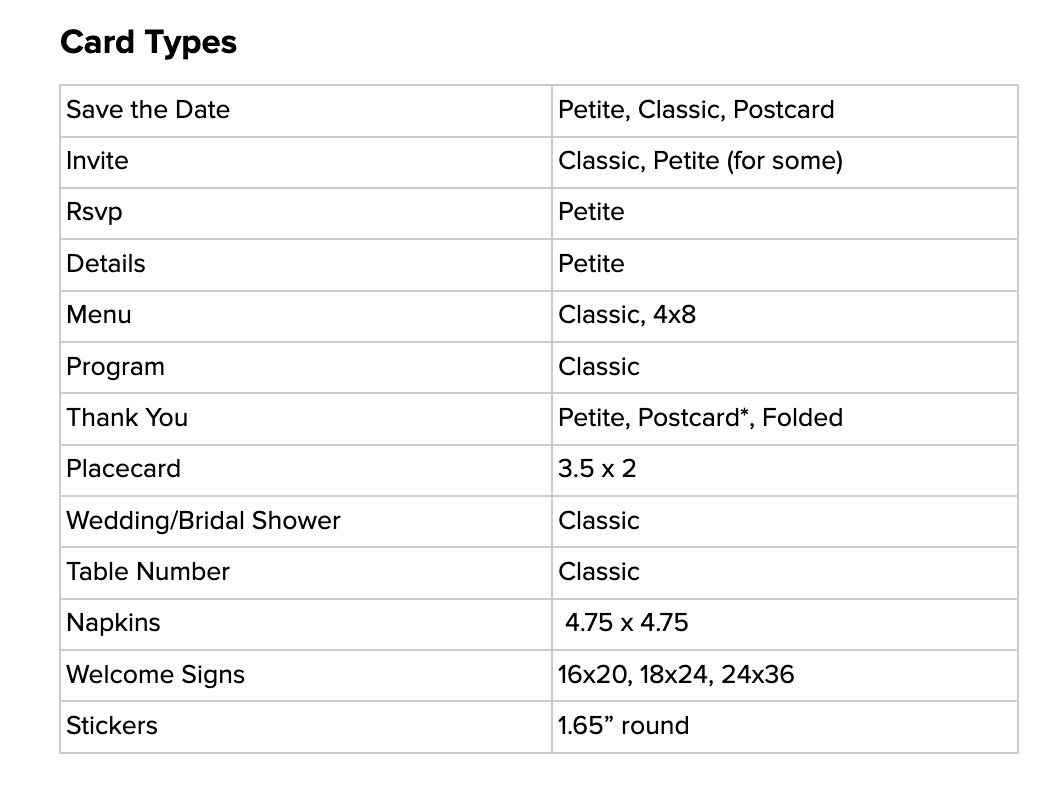The height and width of the screenshot is (790, 1062).
Task: Click Classic, Petite (for some) text
Action: click(x=700, y=161)
